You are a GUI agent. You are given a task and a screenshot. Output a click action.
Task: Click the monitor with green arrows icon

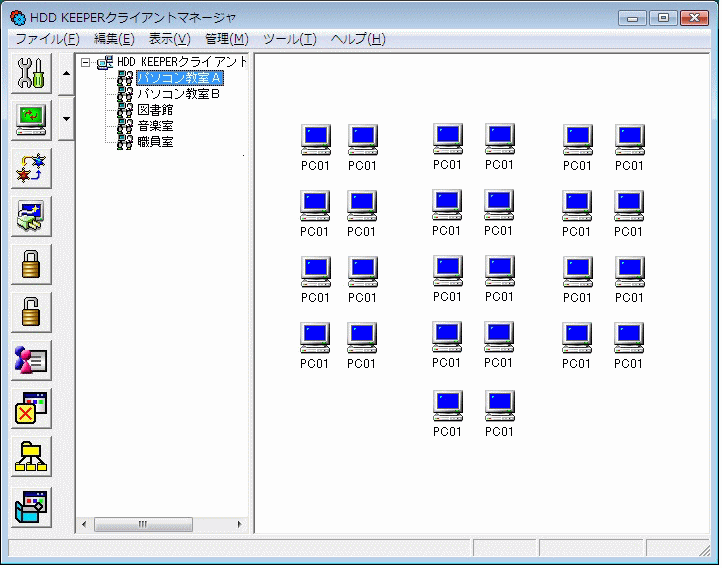(32, 121)
